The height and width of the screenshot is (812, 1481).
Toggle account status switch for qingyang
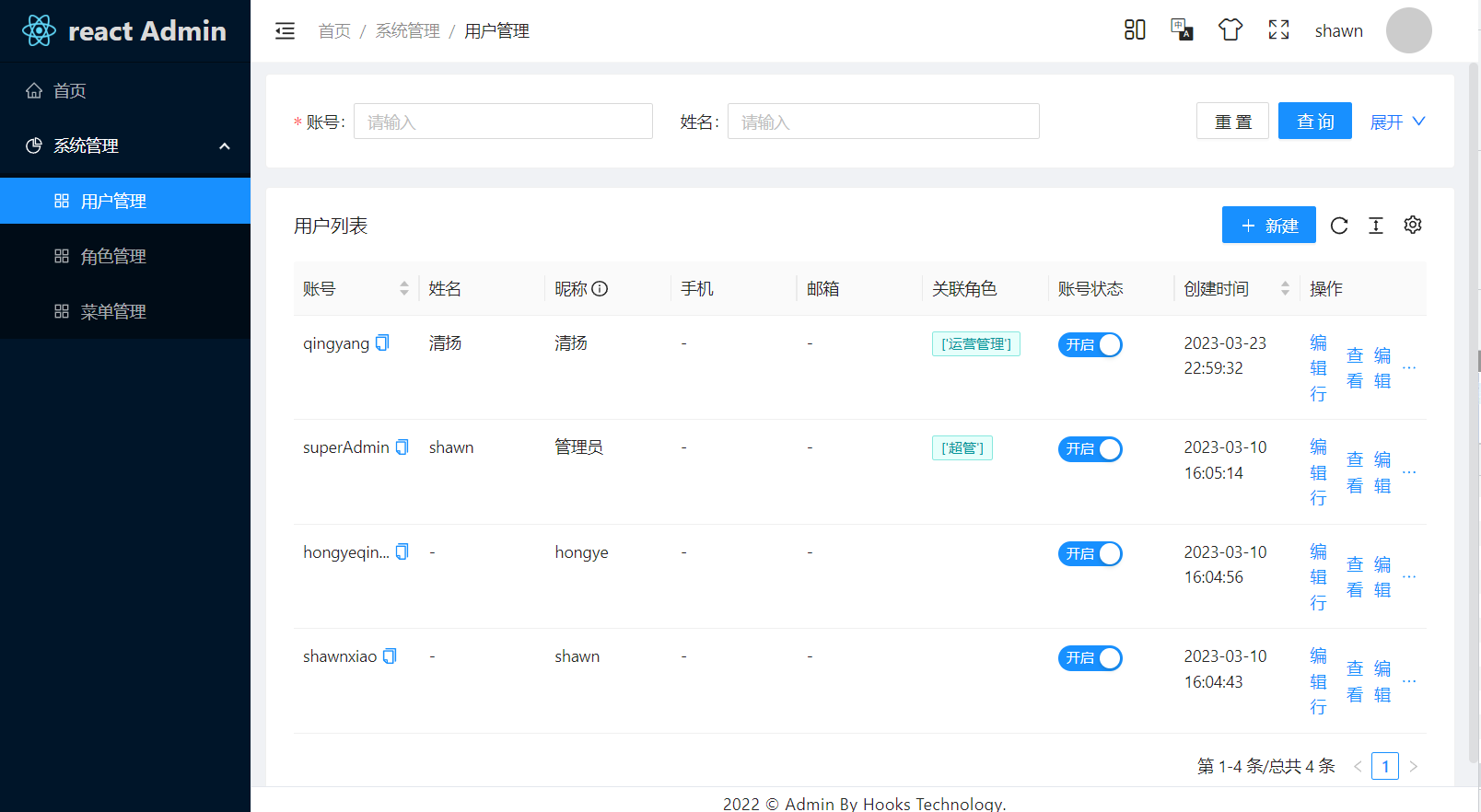pos(1090,345)
